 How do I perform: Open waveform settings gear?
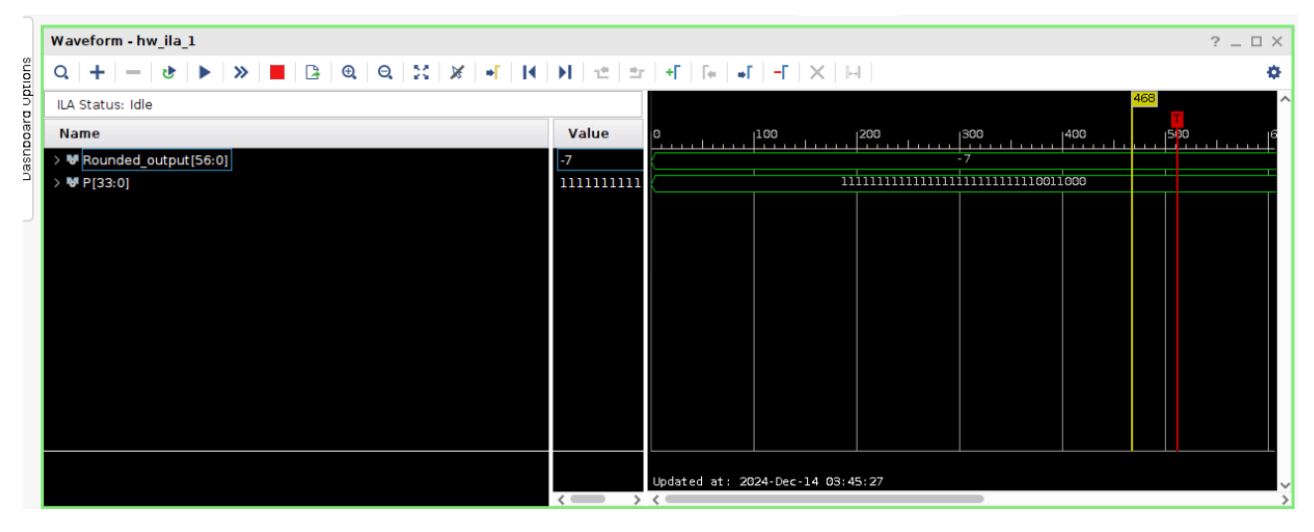pyautogui.click(x=1275, y=72)
